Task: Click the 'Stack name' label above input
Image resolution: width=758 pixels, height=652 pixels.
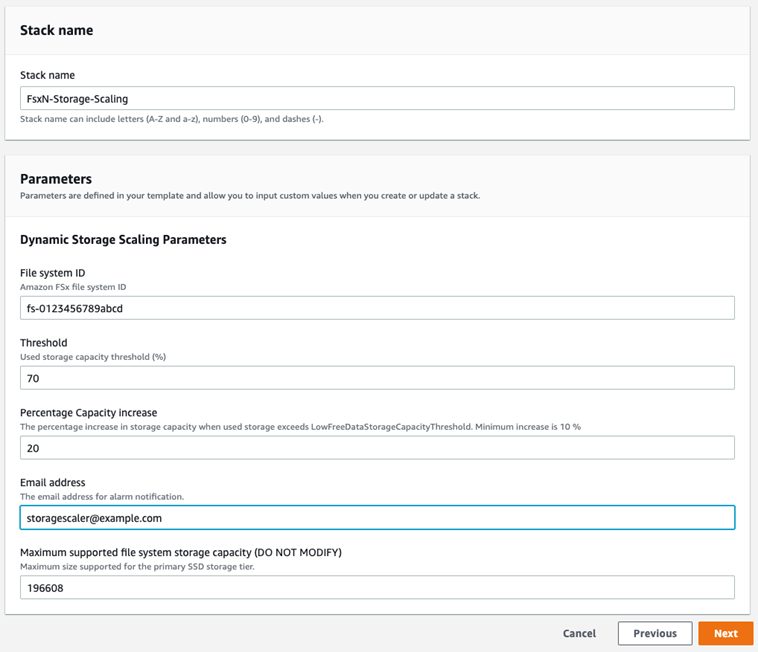Action: click(x=47, y=75)
